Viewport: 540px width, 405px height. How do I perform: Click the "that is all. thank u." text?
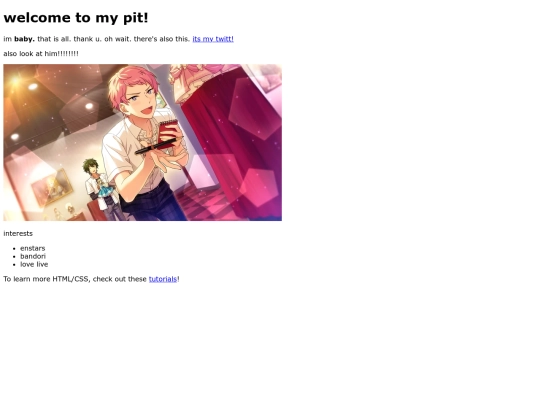(x=69, y=39)
